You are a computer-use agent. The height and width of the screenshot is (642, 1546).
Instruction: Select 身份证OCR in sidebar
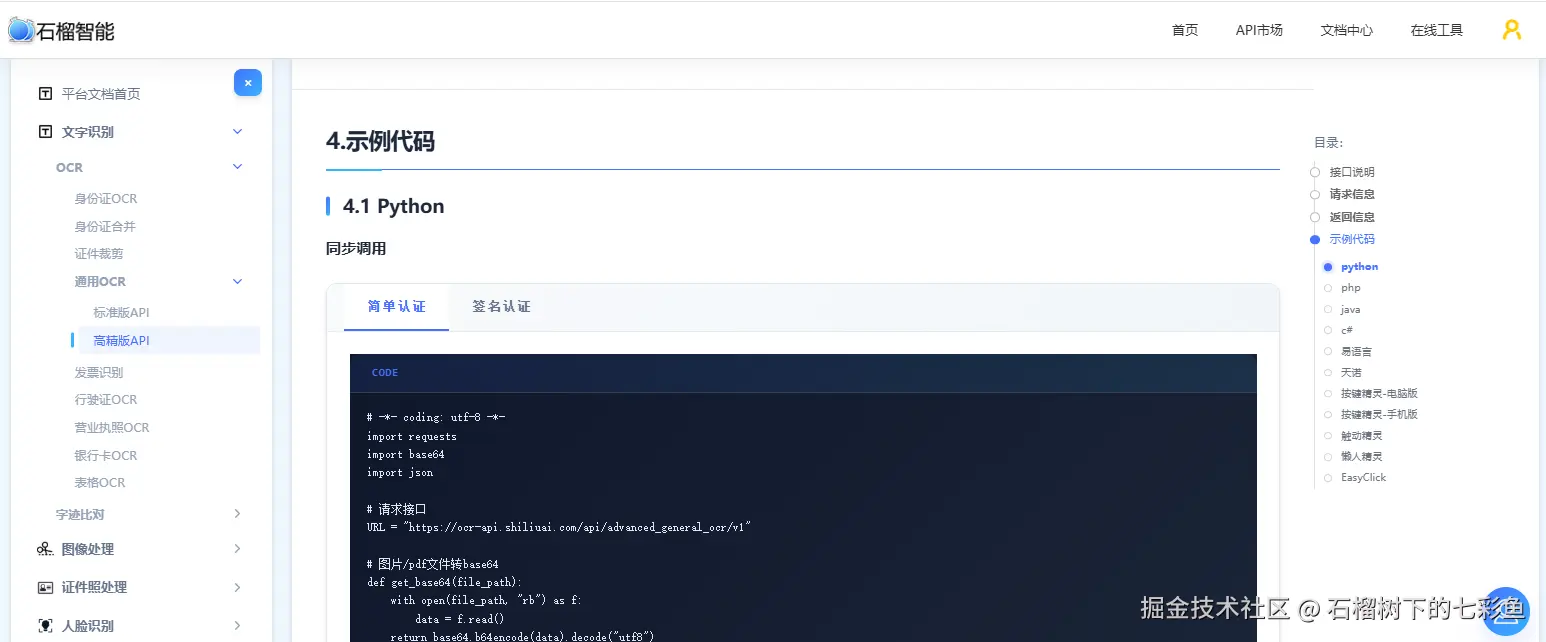coord(106,199)
